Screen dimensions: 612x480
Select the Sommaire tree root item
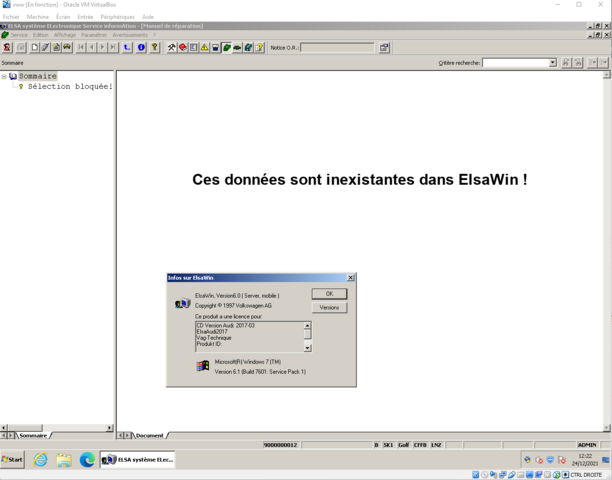38,76
